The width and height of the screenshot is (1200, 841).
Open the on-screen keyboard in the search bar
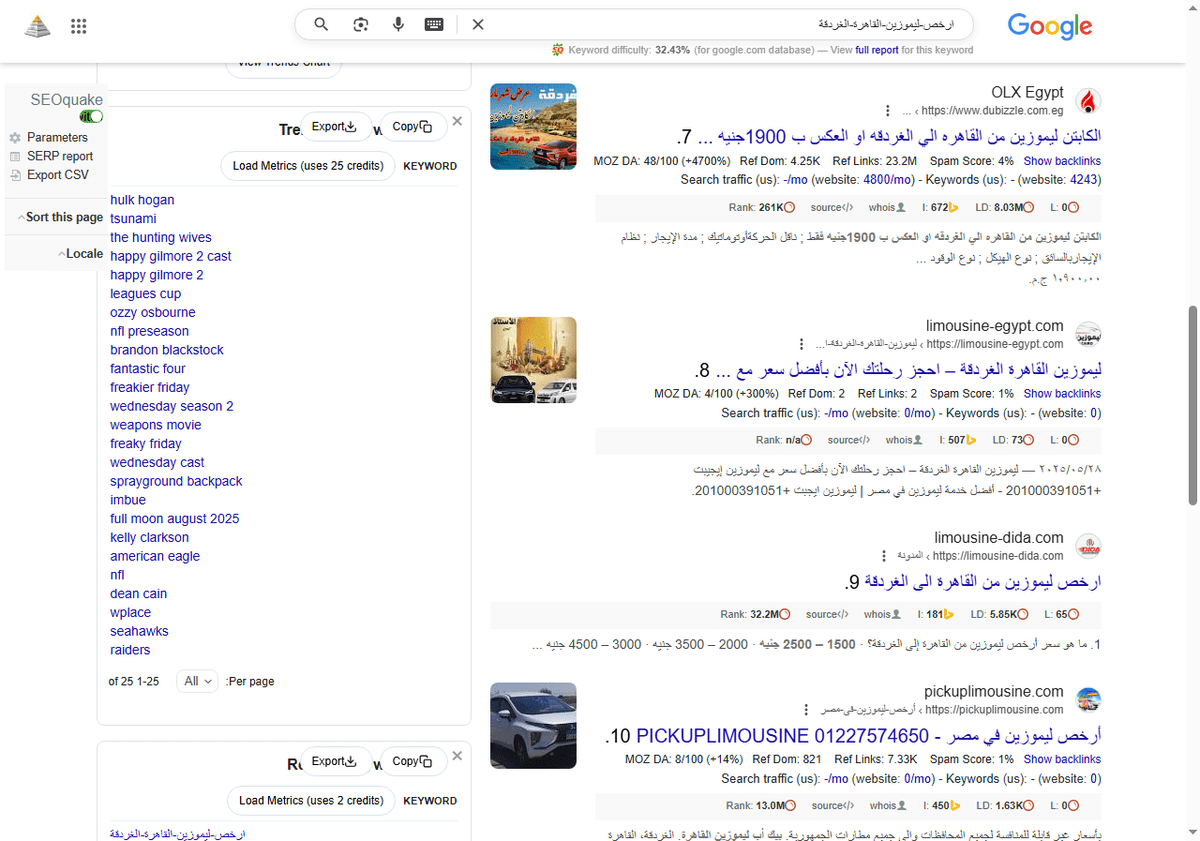click(x=434, y=24)
